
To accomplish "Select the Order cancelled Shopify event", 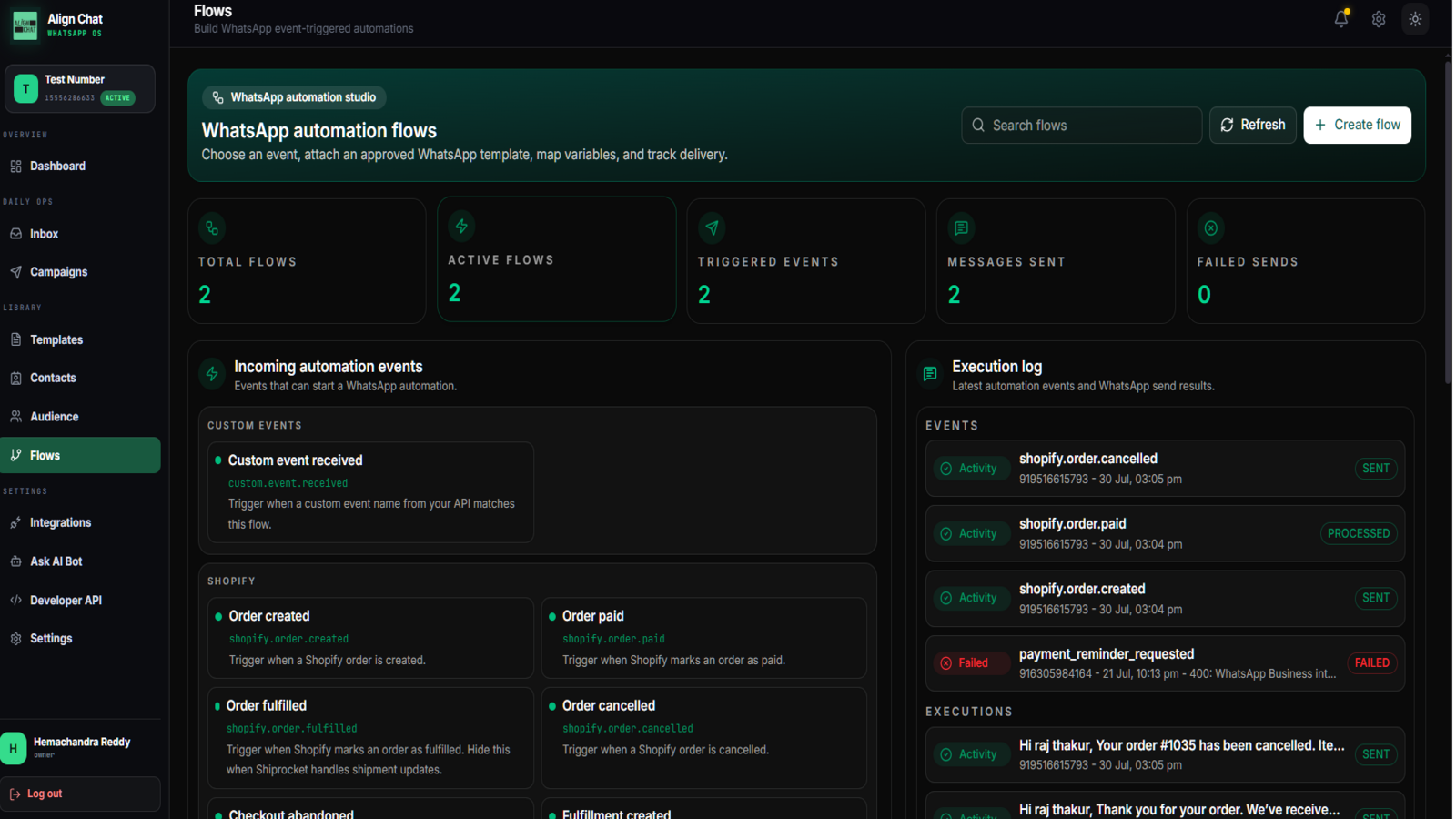I will 704,738.
